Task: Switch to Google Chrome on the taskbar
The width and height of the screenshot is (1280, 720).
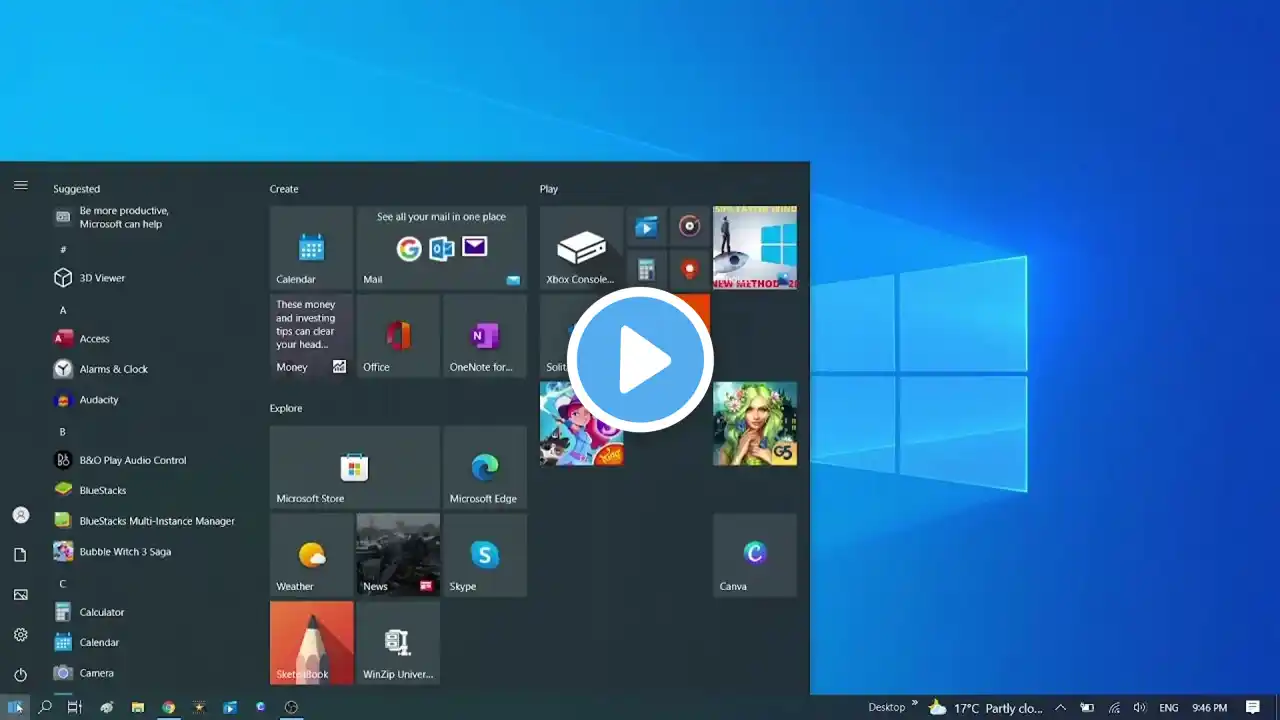Action: (168, 707)
